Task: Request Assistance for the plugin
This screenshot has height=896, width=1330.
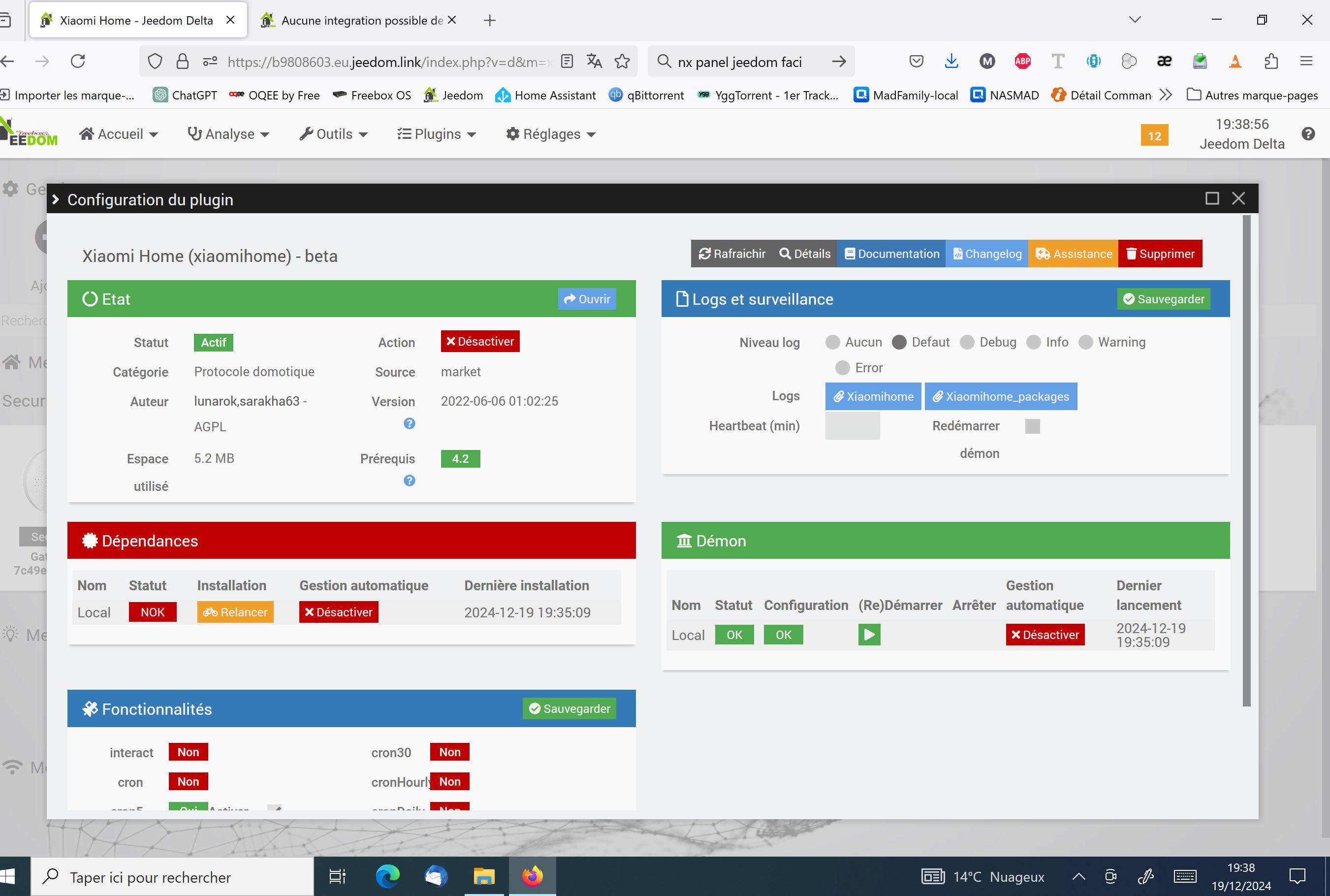Action: [x=1073, y=254]
